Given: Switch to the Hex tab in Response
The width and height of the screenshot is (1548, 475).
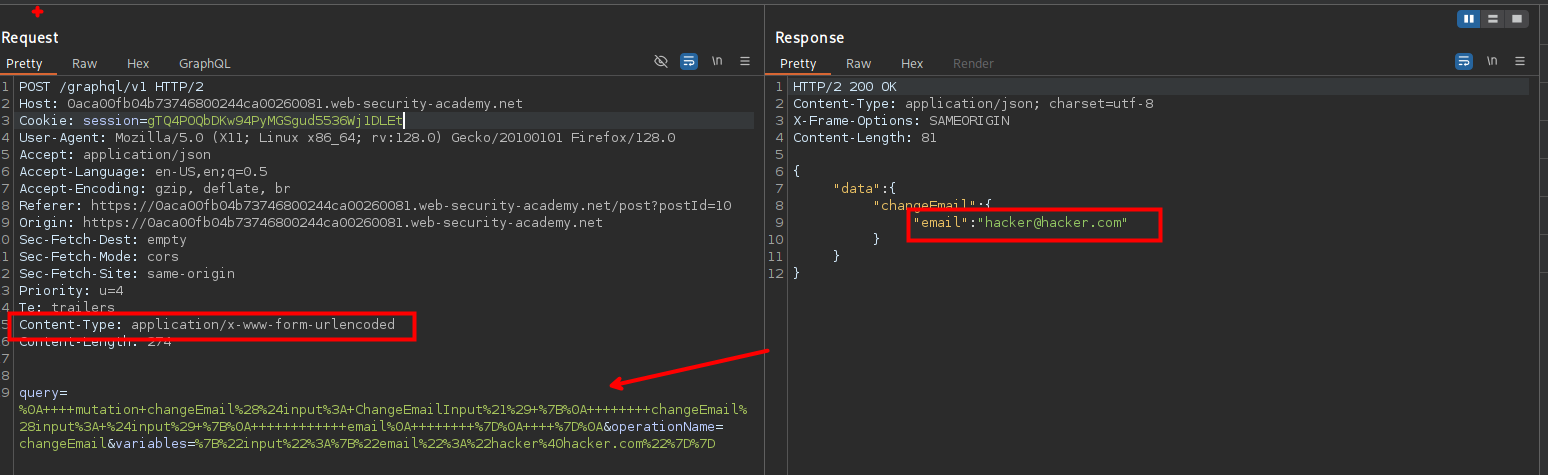Looking at the screenshot, I should click(912, 63).
